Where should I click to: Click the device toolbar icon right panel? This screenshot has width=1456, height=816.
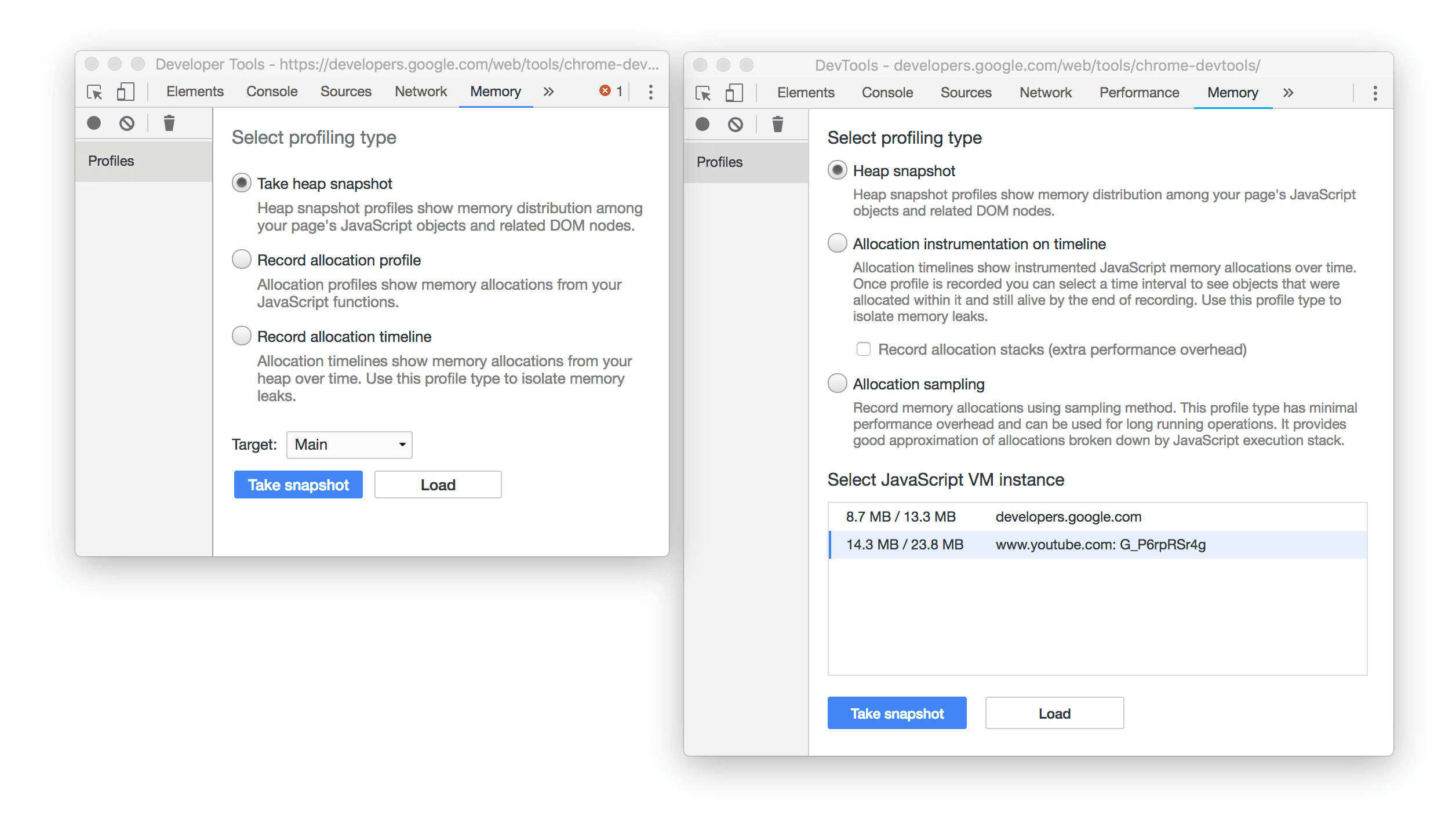pos(735,92)
